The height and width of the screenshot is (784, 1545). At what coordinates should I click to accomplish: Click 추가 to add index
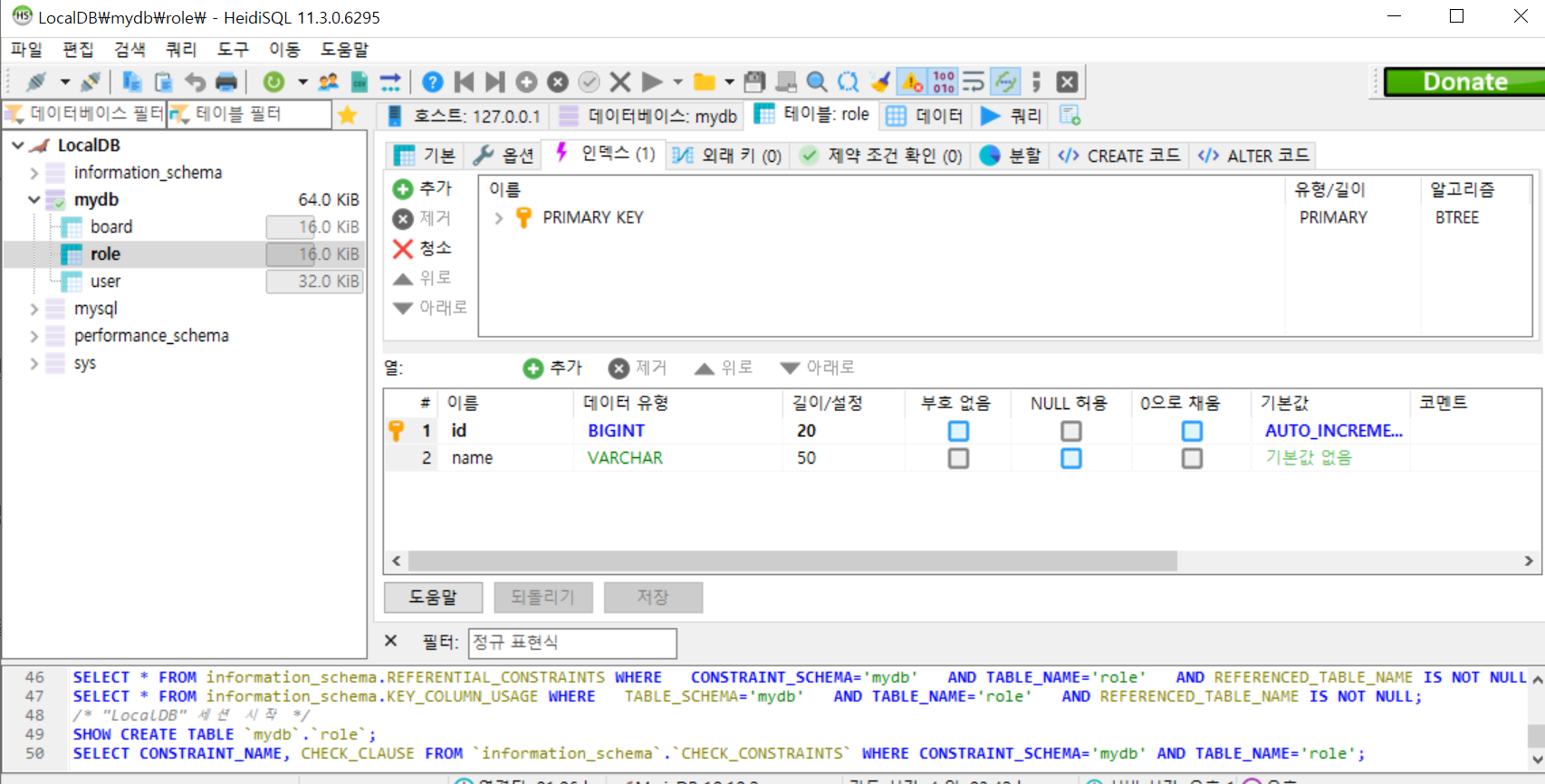click(x=423, y=188)
